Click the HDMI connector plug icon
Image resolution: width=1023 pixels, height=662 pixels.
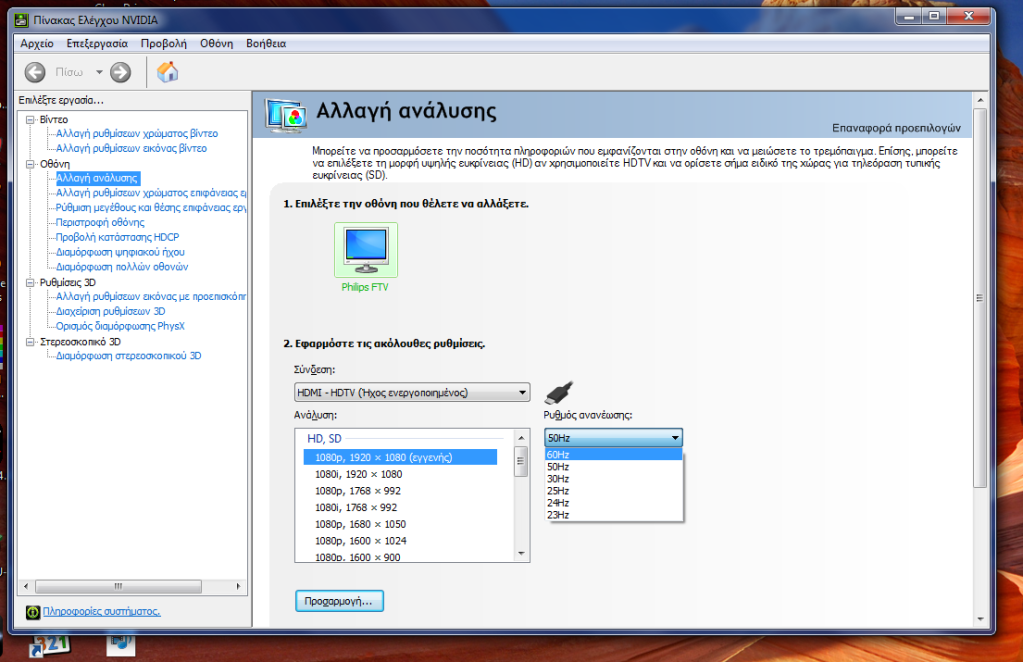(x=559, y=393)
